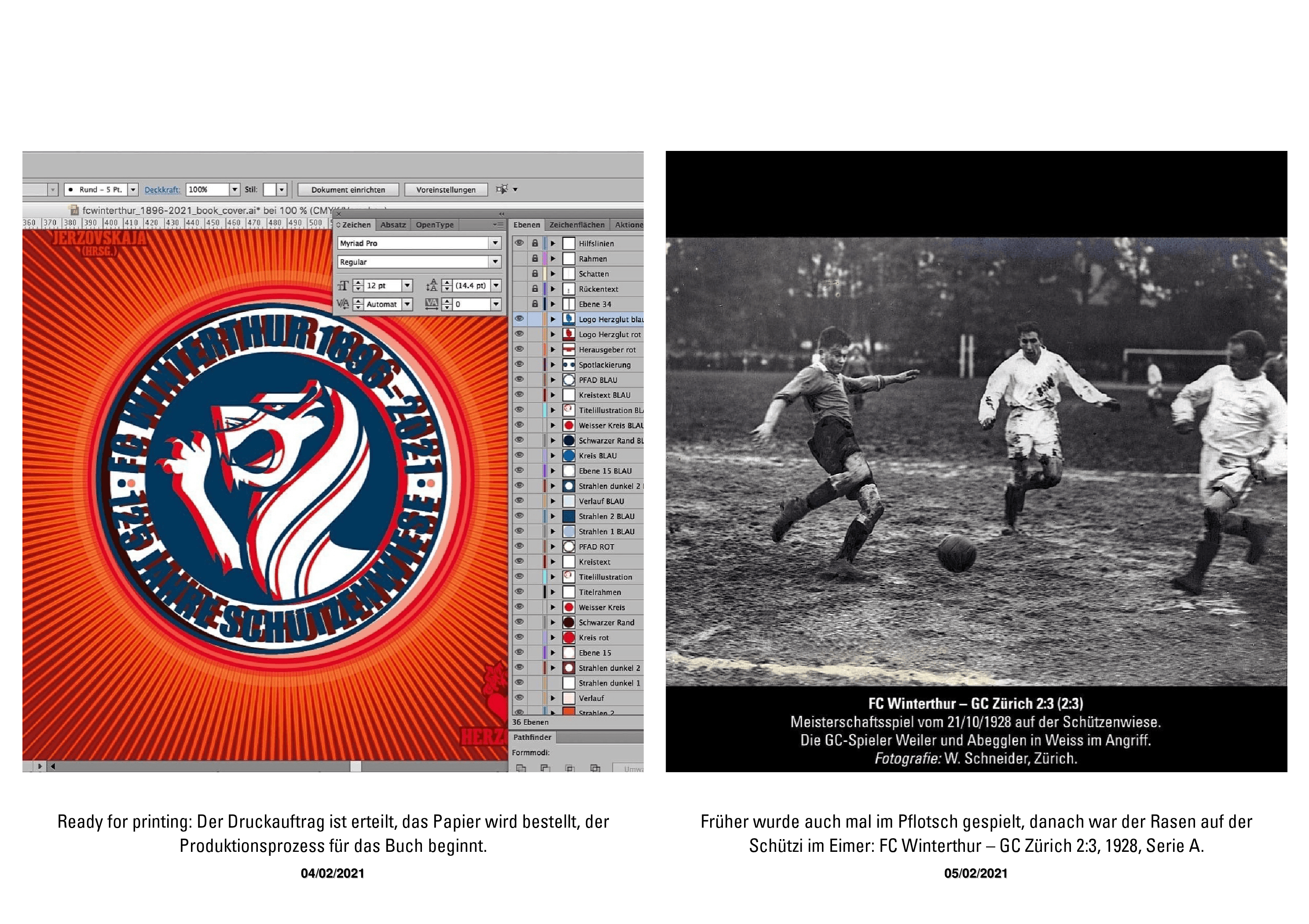Hide the Kreis rot layer
1309x924 pixels.
[519, 637]
